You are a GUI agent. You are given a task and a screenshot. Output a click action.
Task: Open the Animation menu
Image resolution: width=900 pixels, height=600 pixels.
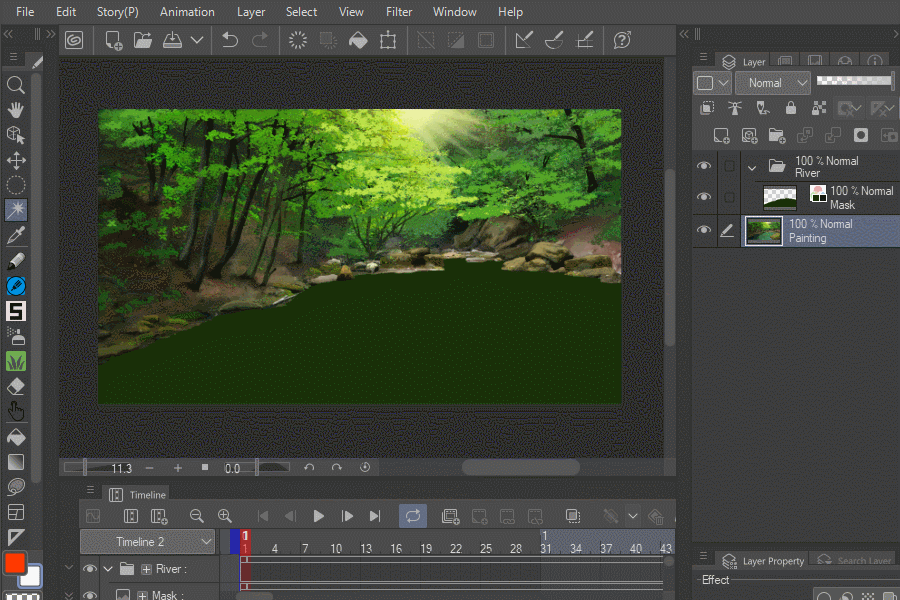tap(187, 12)
